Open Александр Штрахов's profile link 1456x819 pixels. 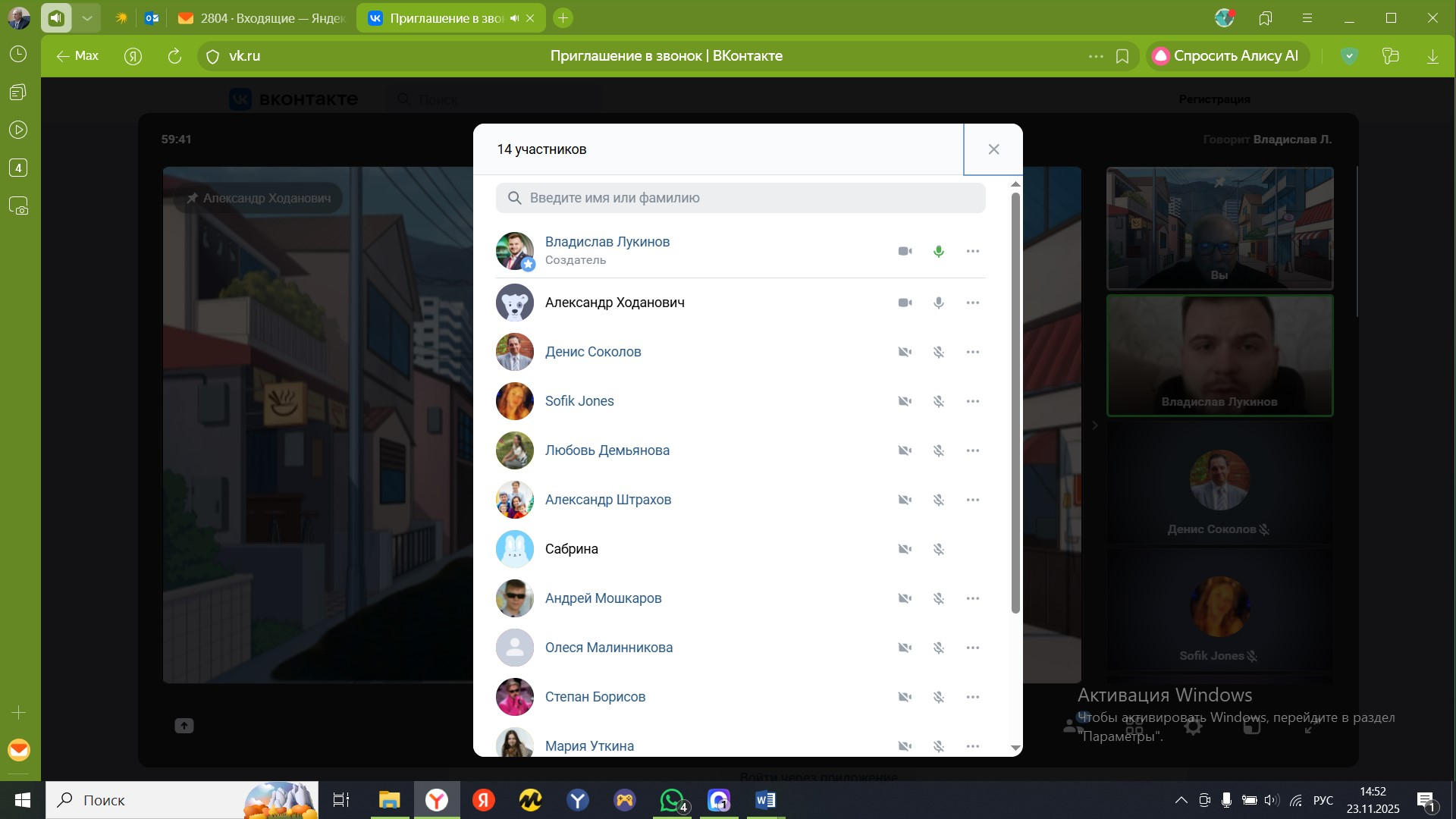click(607, 500)
